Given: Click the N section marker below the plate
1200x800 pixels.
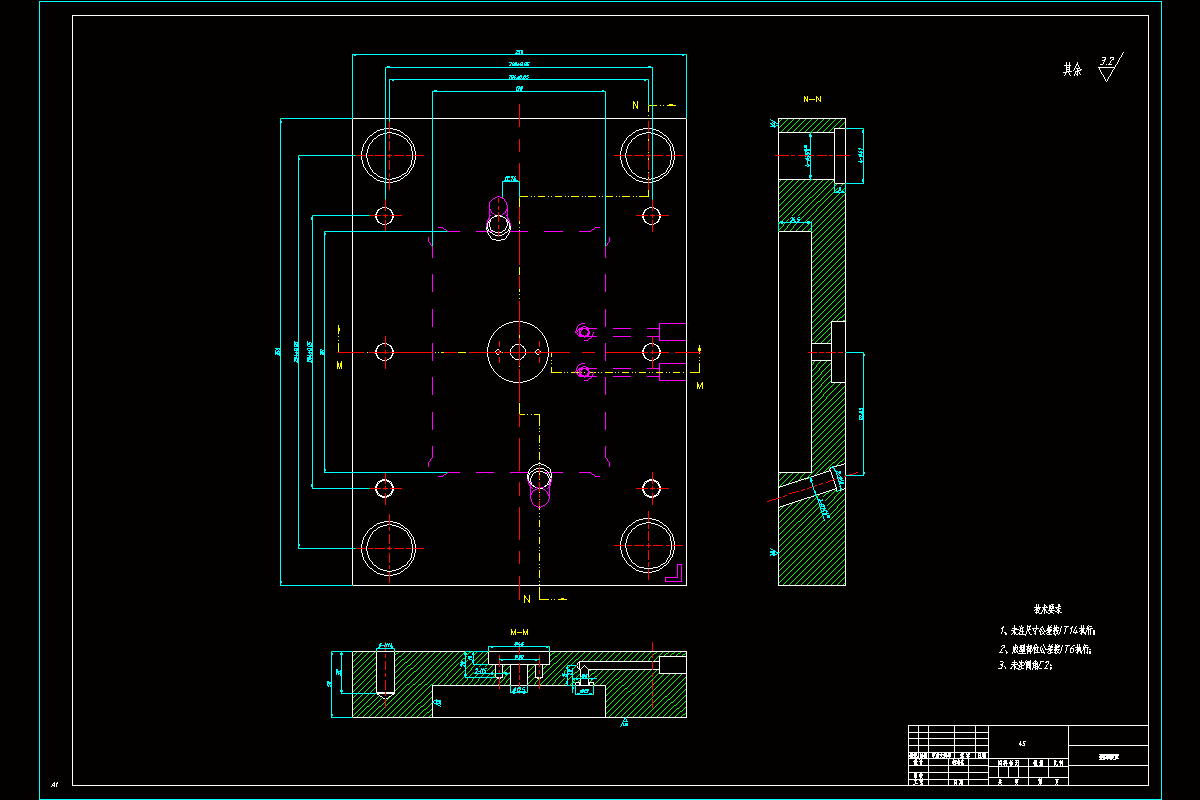Looking at the screenshot, I should click(526, 598).
